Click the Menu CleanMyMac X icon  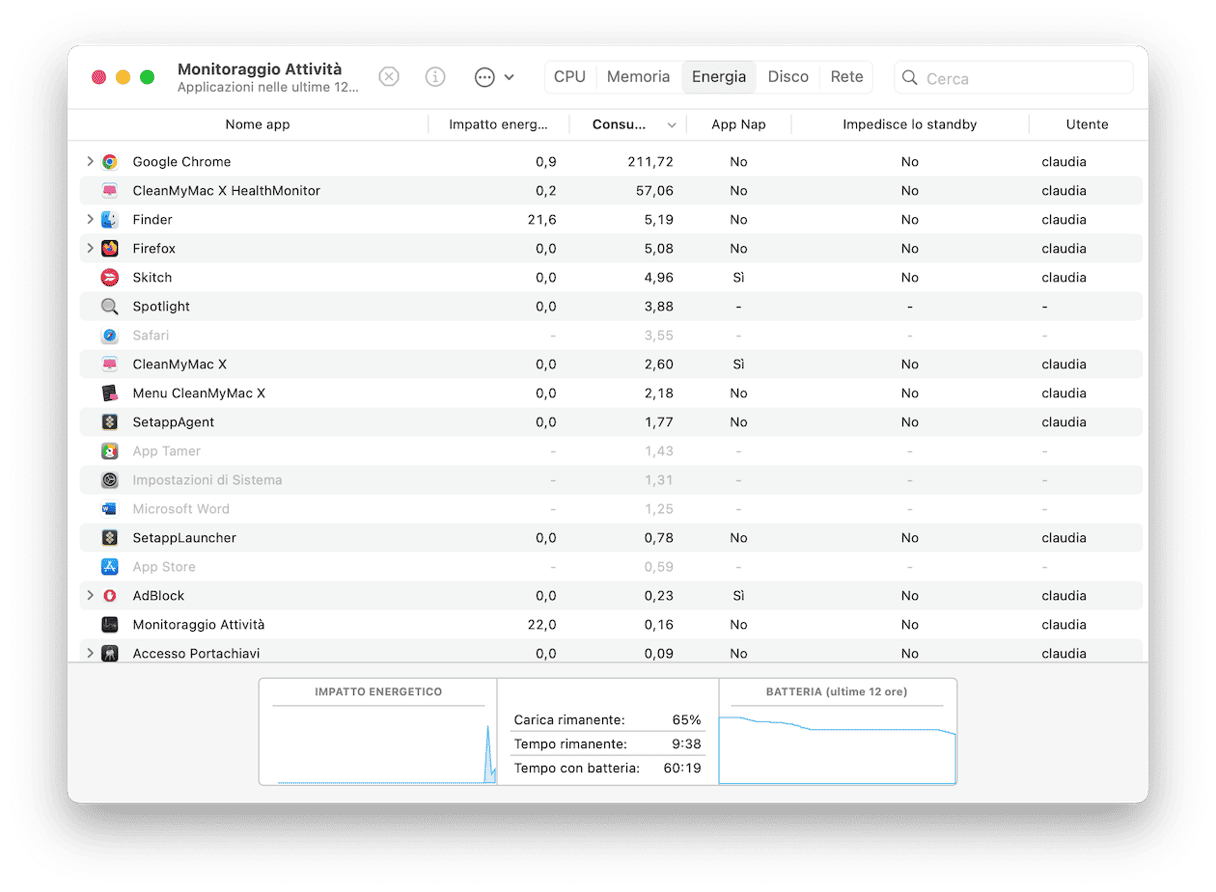point(110,394)
